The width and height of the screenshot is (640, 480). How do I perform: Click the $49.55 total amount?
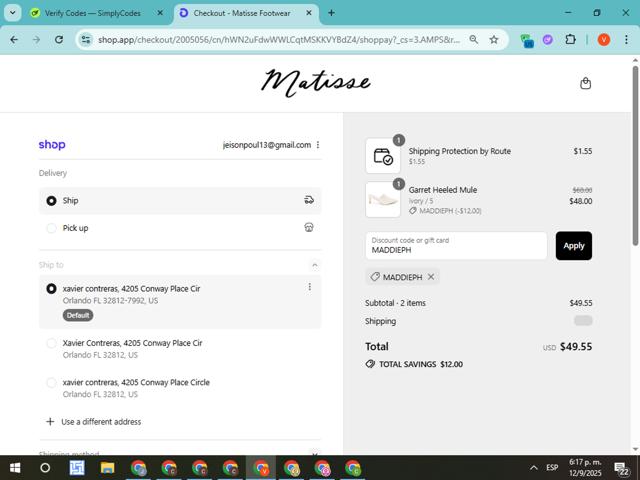click(576, 347)
